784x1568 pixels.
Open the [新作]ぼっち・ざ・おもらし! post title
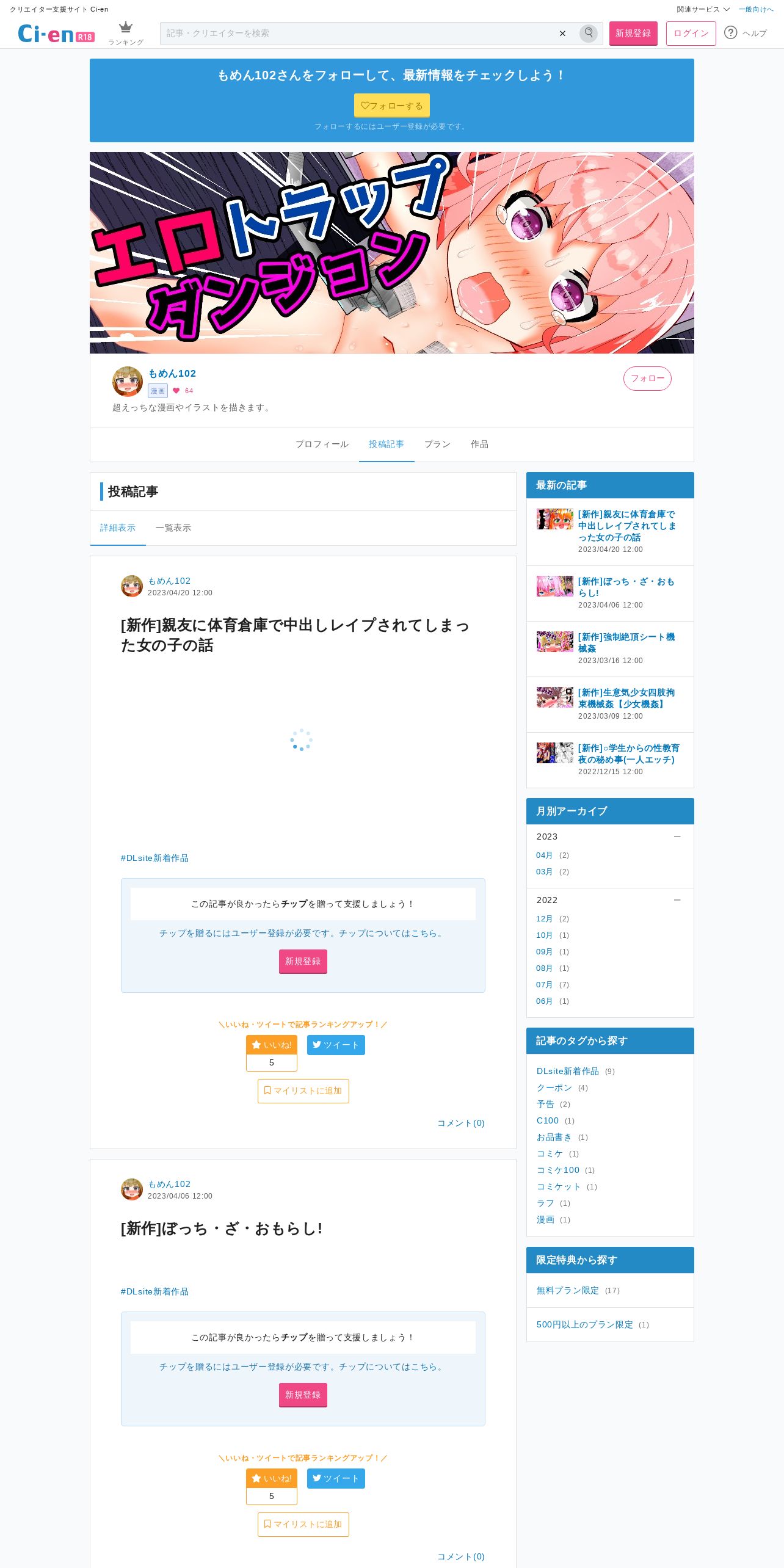(222, 1229)
